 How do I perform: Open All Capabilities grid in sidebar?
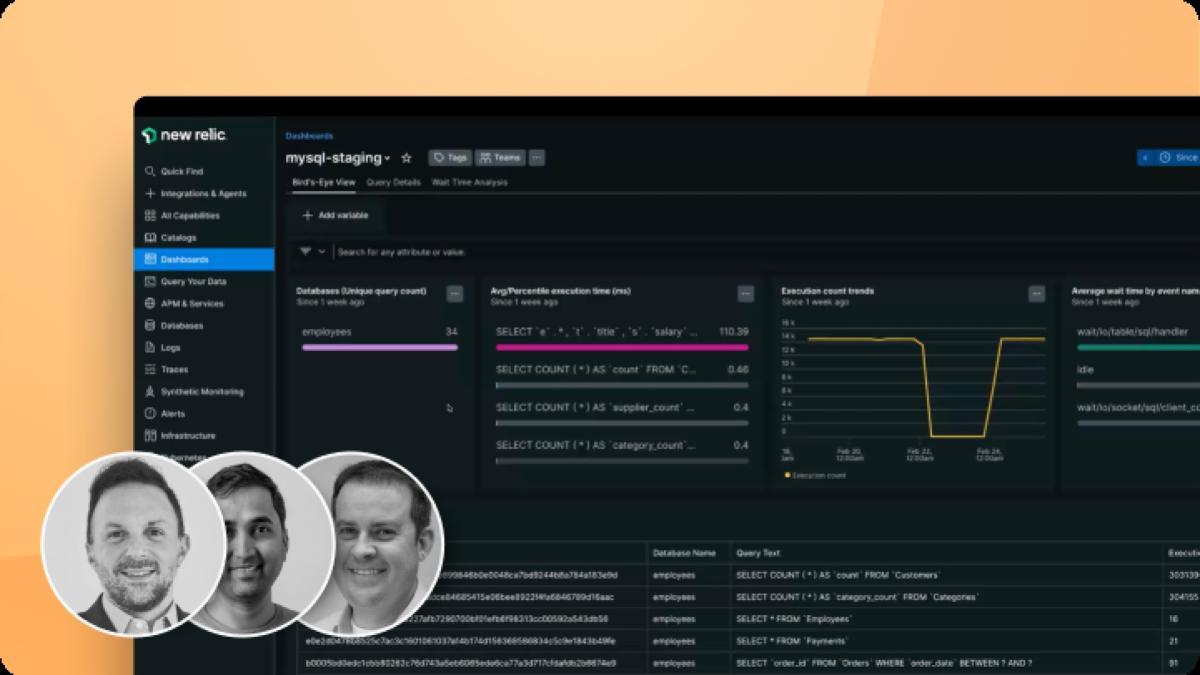pos(189,215)
